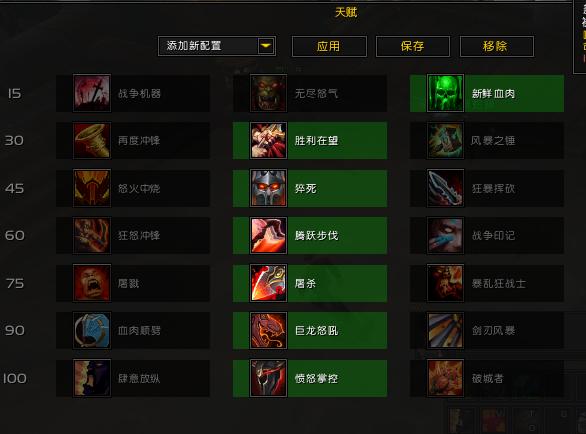Choose the 屠戮 screaming face icon
The height and width of the screenshot is (434, 586).
[x=92, y=283]
